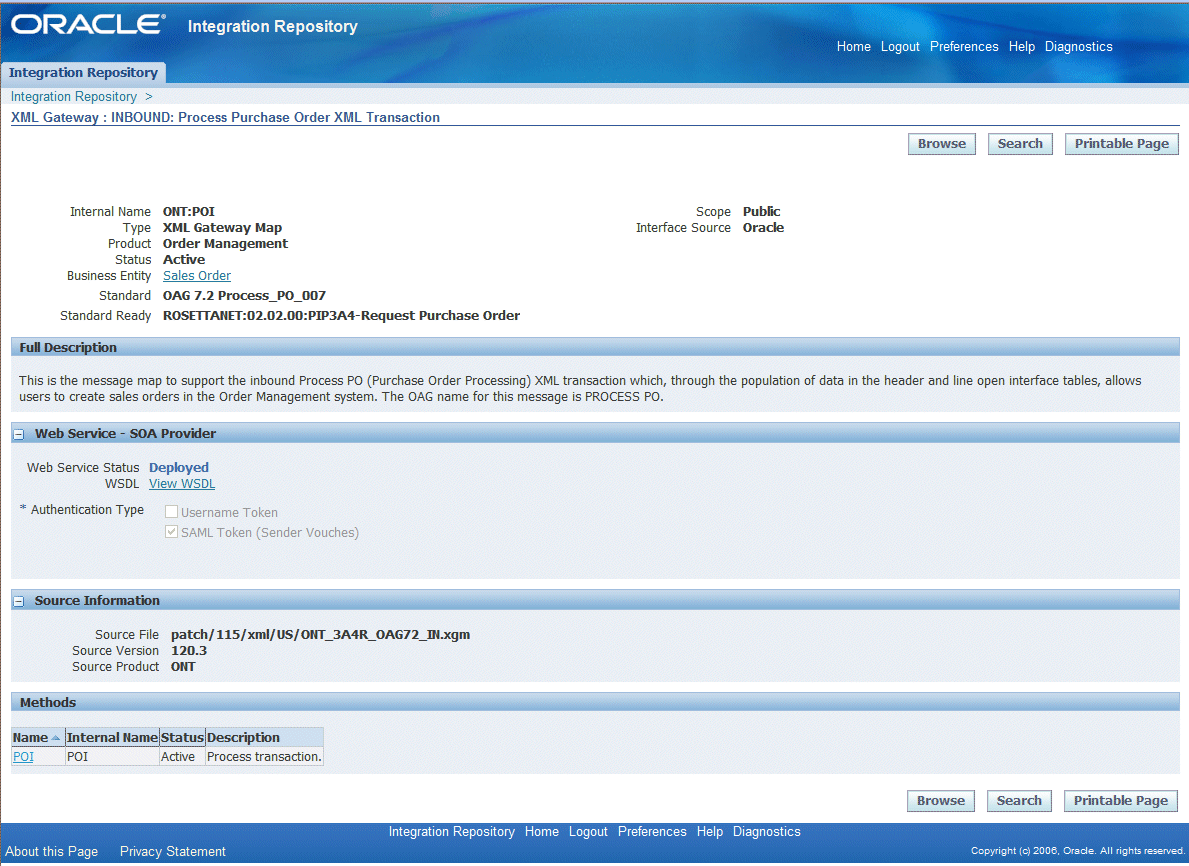The width and height of the screenshot is (1189, 866).
Task: Select the OAG 7.2 Process_PO_007 standard value
Action: [244, 296]
